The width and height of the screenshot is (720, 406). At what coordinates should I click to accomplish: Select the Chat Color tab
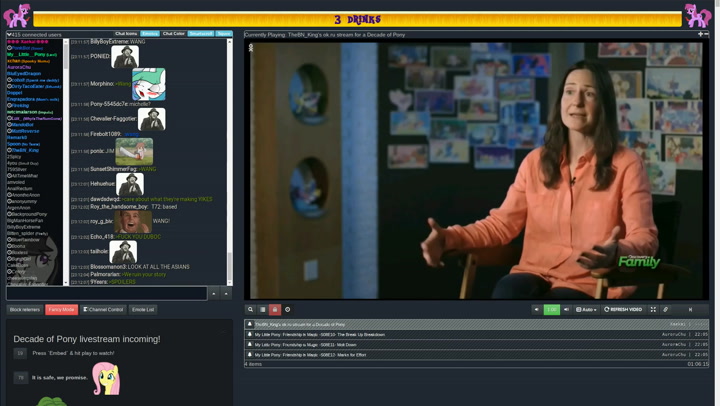click(174, 34)
